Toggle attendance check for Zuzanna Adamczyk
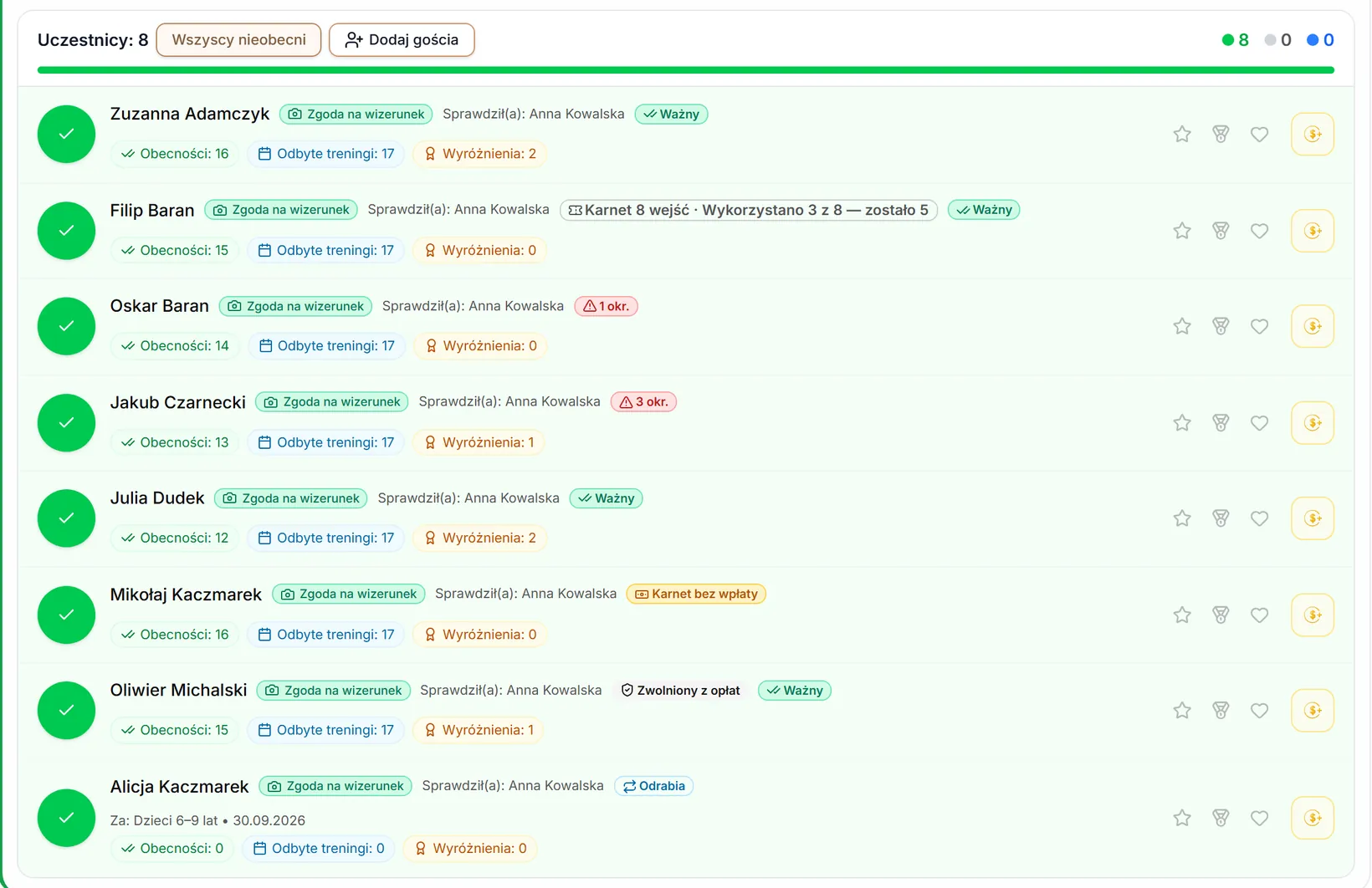Viewport: 1372px width, 888px height. (66, 134)
